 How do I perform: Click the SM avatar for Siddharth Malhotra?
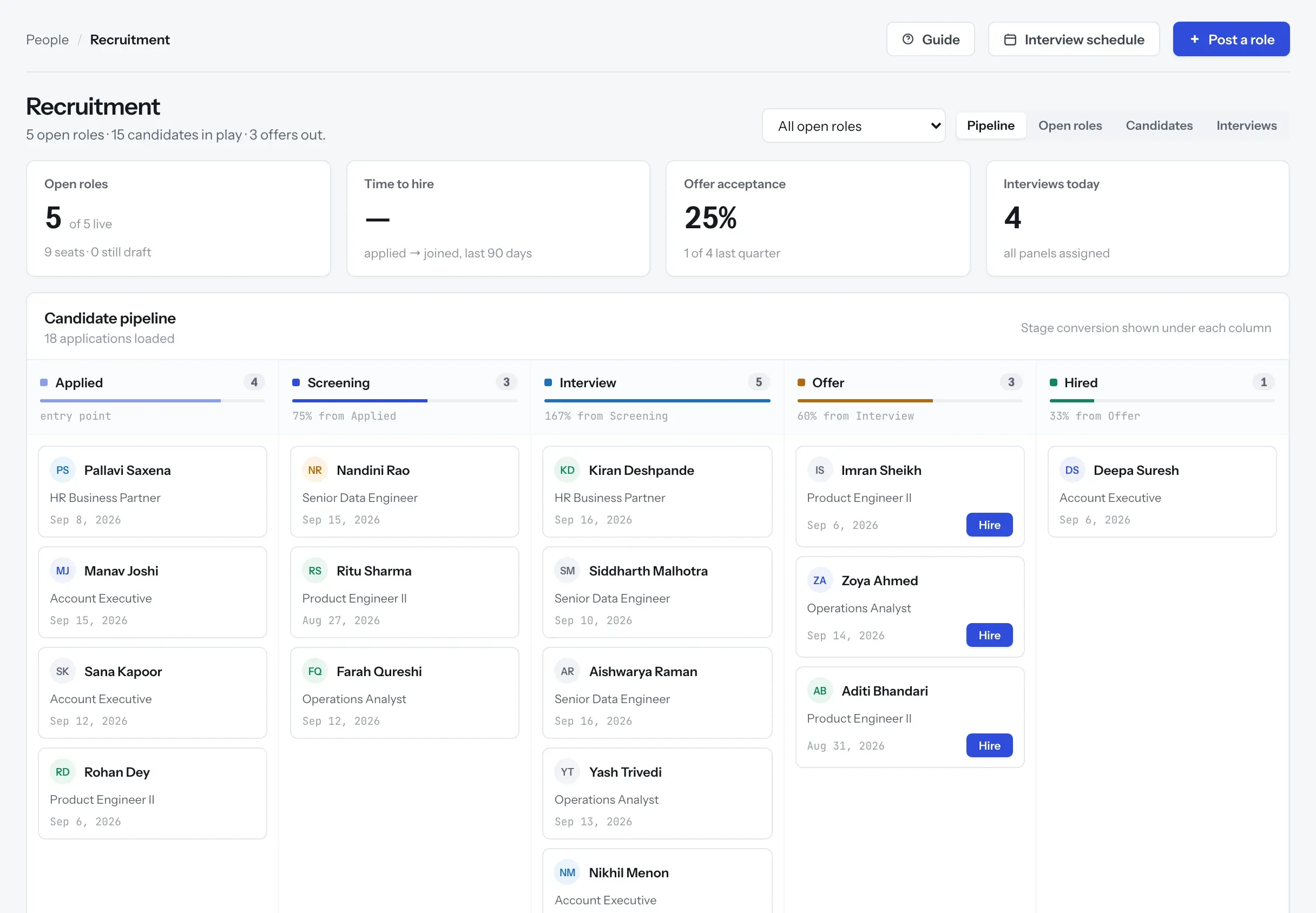[x=567, y=571]
